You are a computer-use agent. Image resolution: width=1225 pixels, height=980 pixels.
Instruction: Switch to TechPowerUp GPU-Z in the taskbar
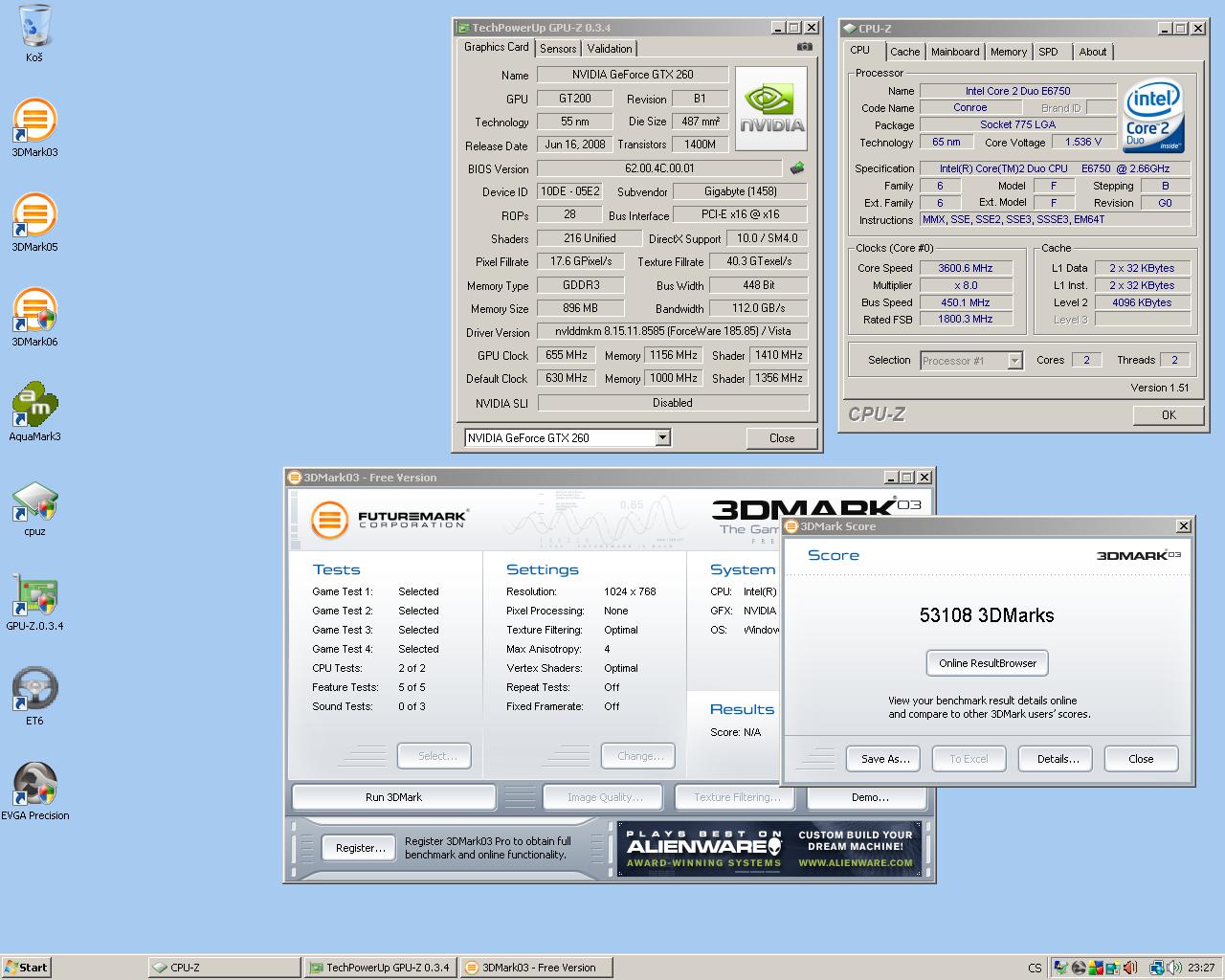pos(380,968)
